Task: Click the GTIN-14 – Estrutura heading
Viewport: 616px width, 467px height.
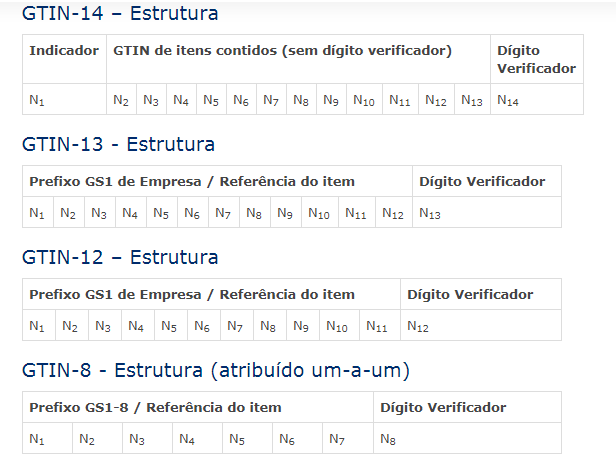Action: click(x=120, y=14)
